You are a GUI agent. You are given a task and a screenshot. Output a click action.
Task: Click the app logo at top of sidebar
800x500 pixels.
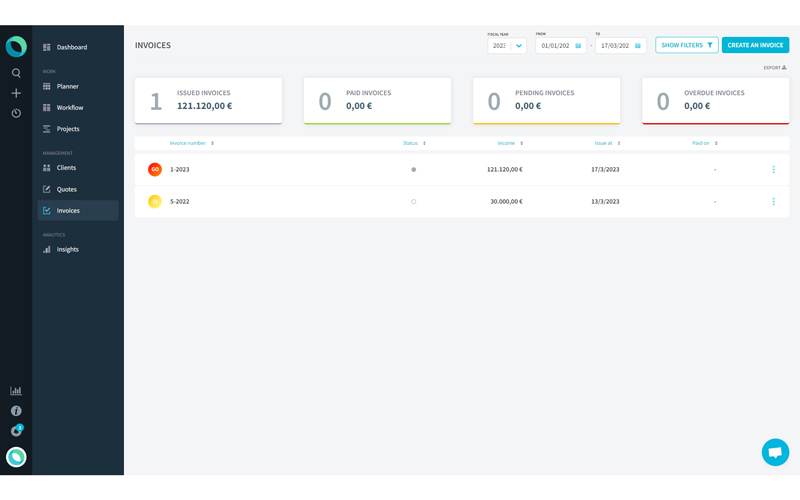(x=16, y=46)
